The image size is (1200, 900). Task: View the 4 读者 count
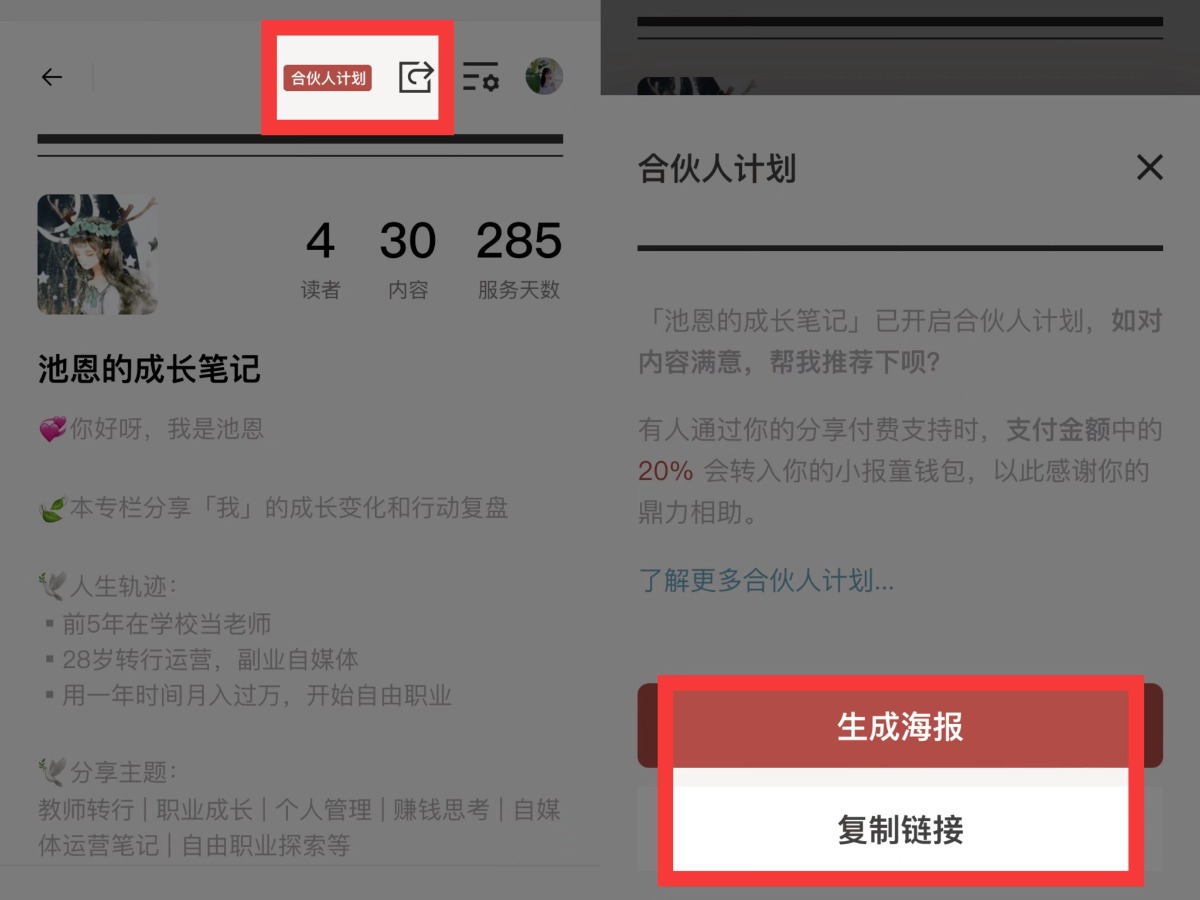[320, 260]
